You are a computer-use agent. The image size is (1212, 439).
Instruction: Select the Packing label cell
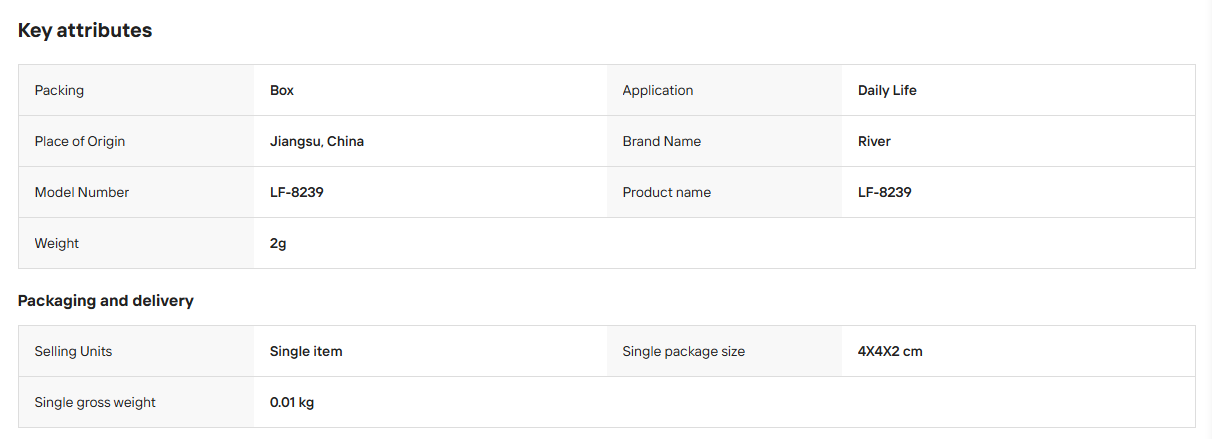tap(136, 90)
